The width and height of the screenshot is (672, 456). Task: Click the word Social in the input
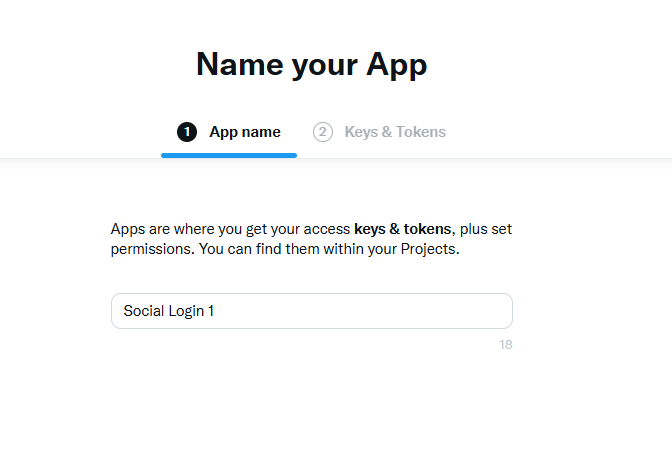143,311
